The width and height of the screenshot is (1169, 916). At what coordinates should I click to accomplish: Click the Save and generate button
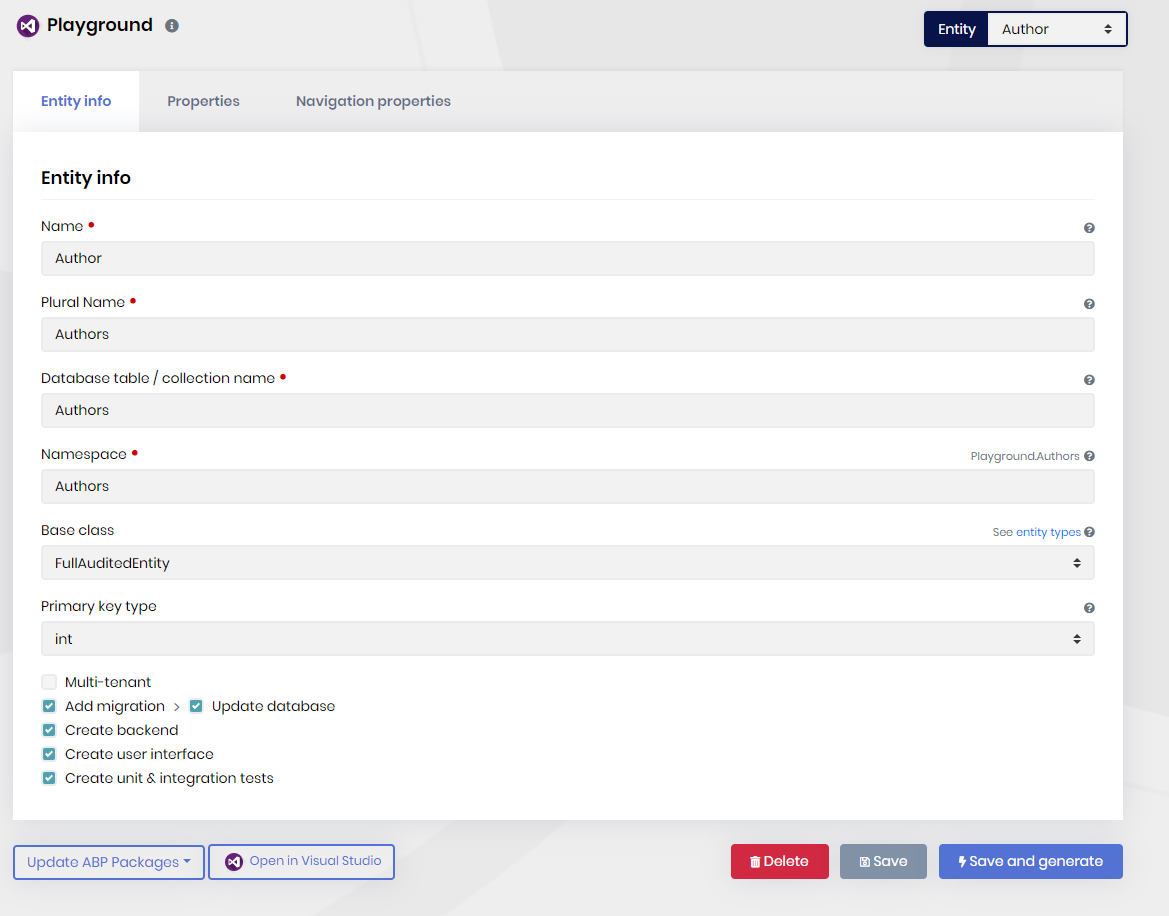(1030, 861)
